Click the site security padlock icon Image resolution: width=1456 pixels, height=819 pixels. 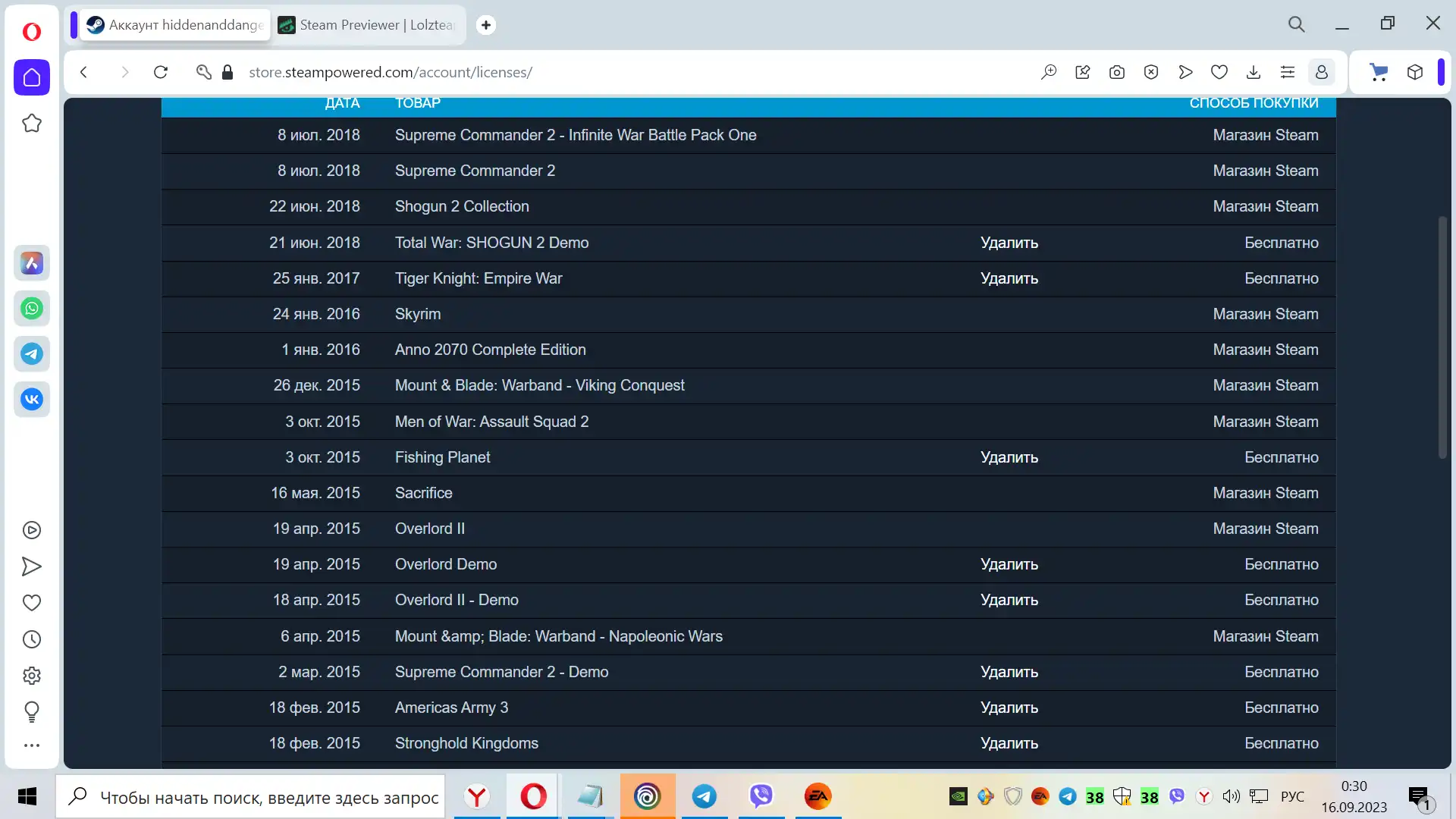[227, 72]
